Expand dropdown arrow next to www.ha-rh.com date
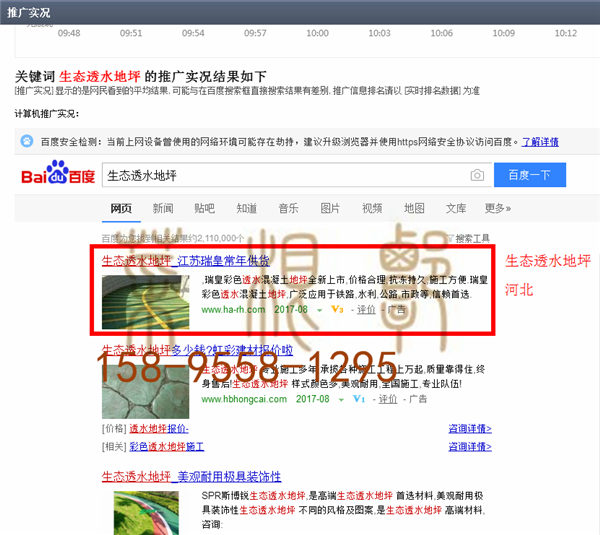The height and width of the screenshot is (535, 600). [319, 310]
